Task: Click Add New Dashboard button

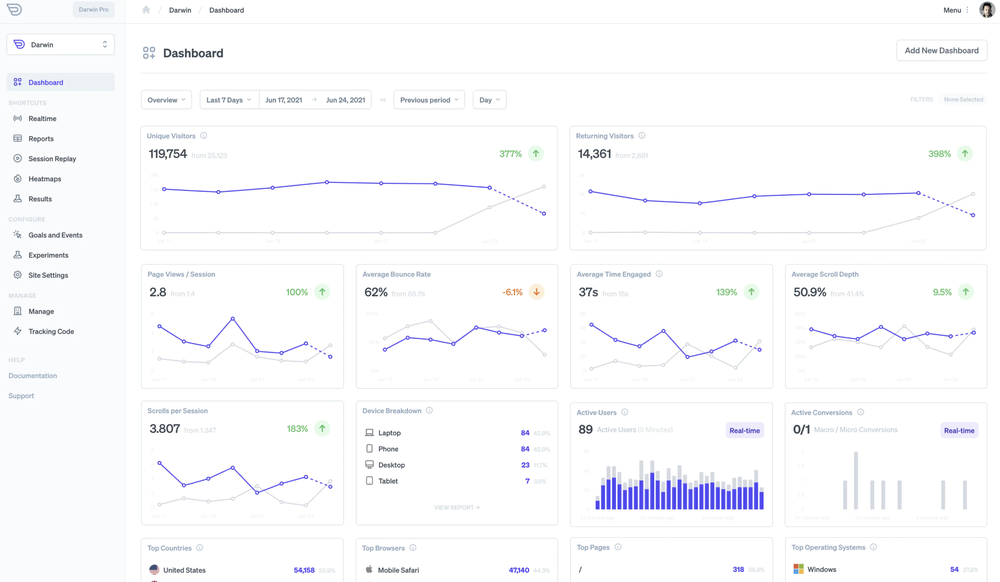Action: click(941, 50)
